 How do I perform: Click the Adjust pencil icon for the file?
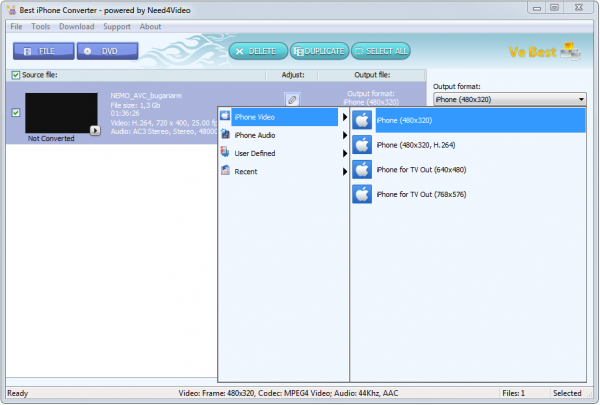tap(292, 100)
